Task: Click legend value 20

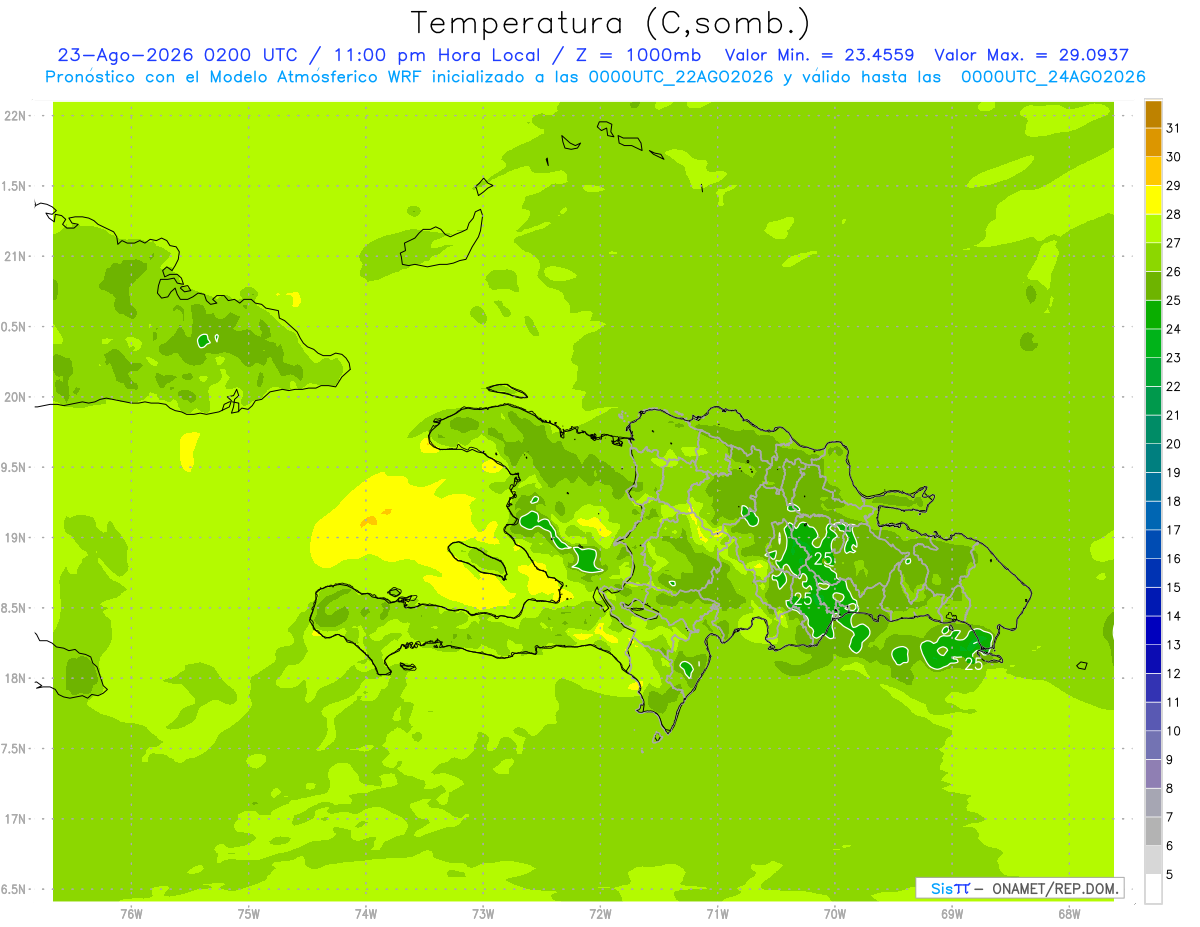Action: point(1173,444)
